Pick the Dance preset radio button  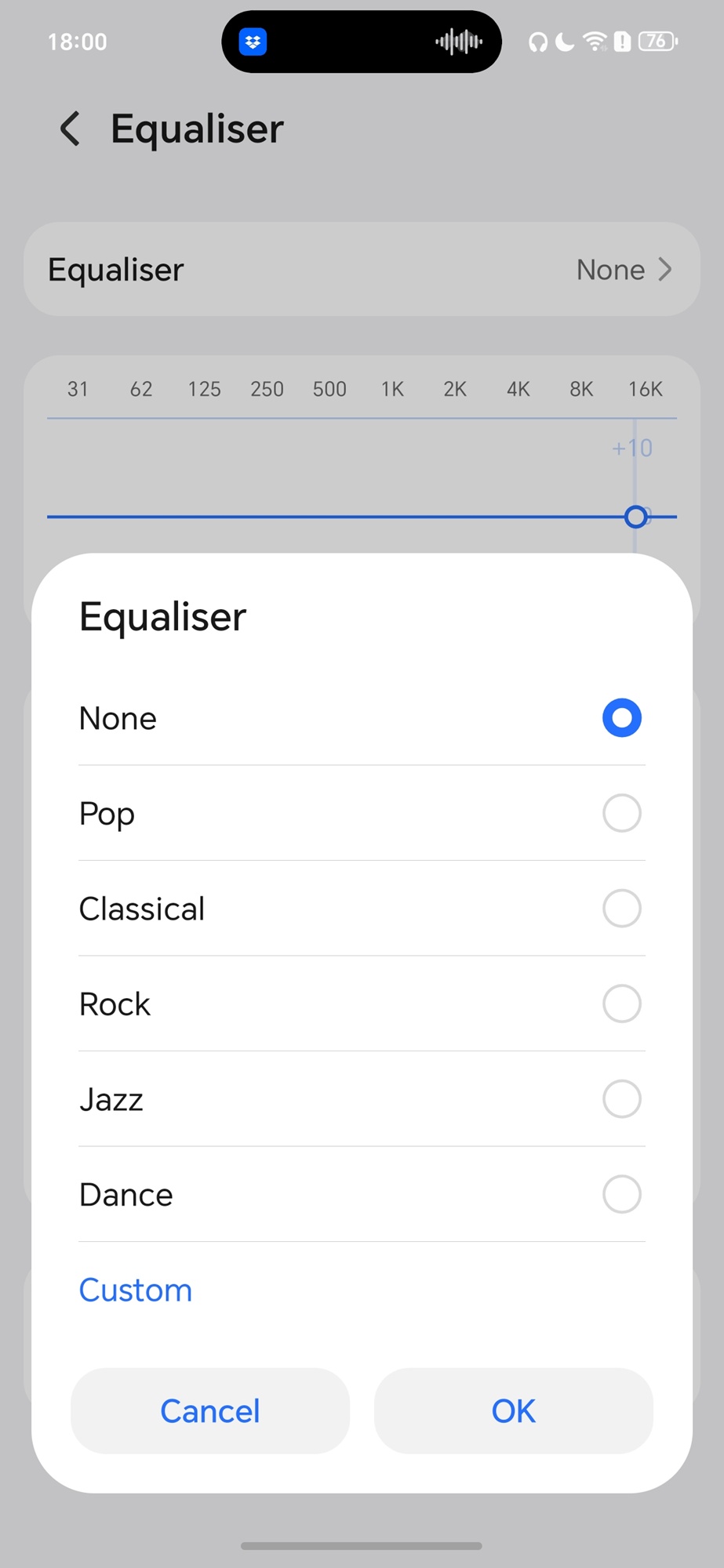click(x=621, y=1194)
